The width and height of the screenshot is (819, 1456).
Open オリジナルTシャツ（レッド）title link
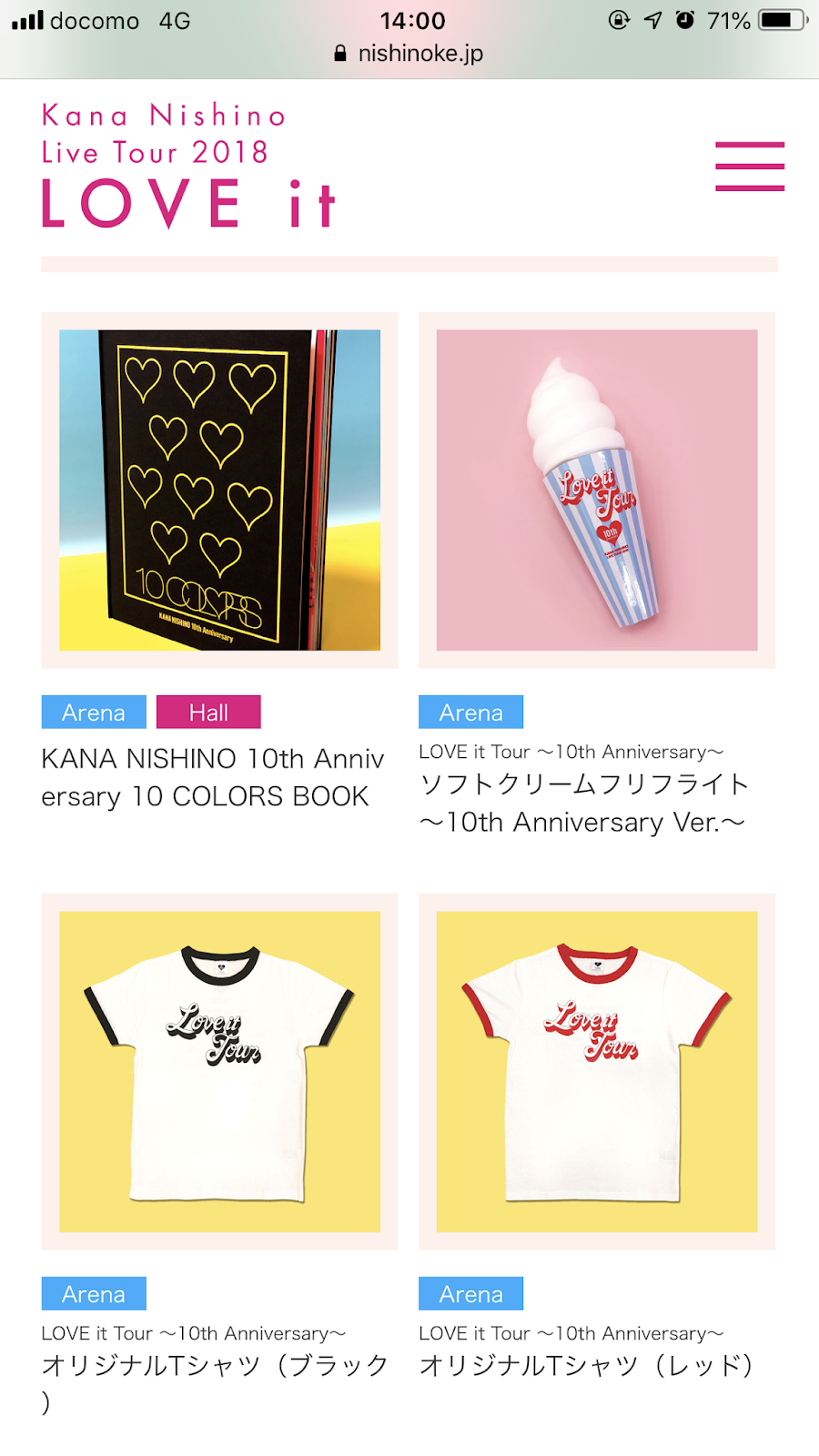point(587,1365)
